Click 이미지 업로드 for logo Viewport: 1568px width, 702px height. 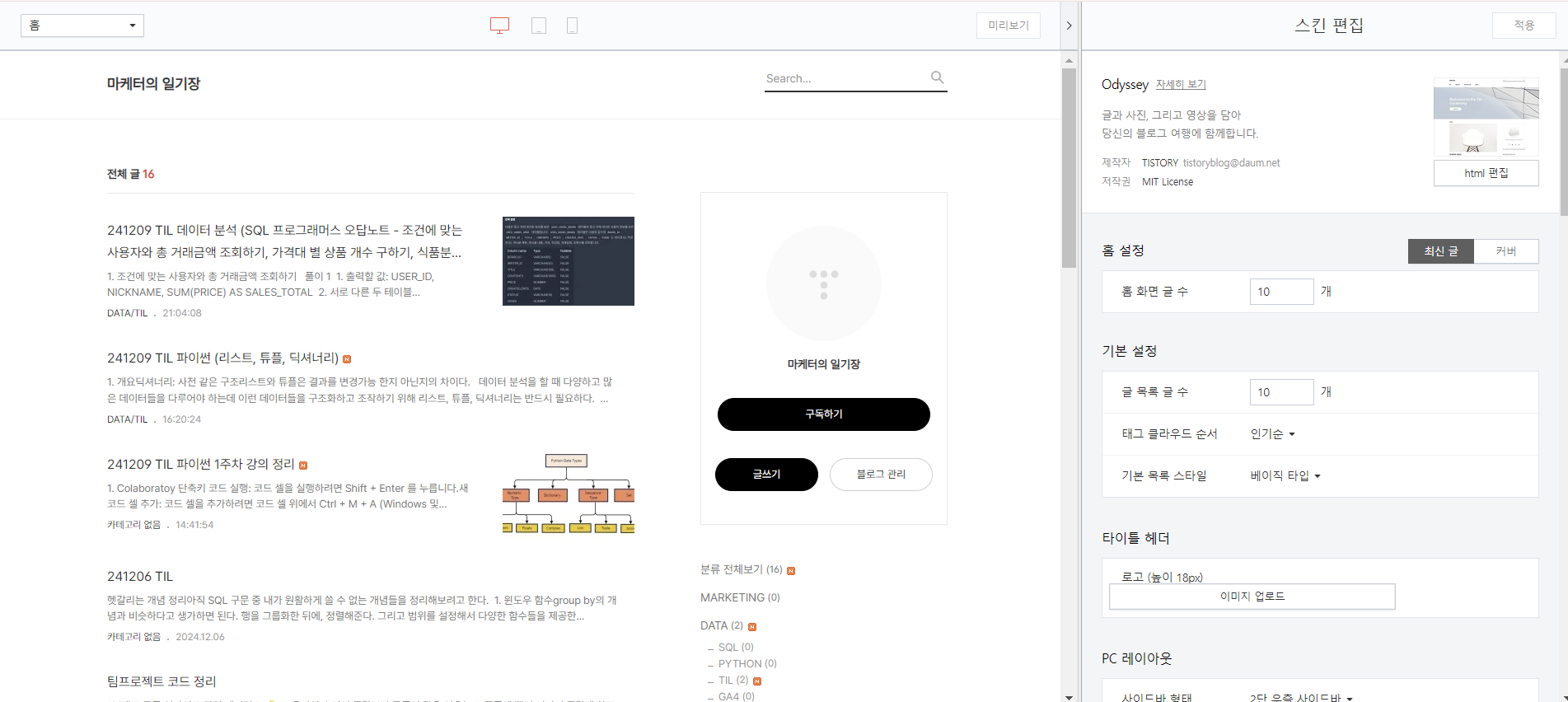tap(1252, 597)
